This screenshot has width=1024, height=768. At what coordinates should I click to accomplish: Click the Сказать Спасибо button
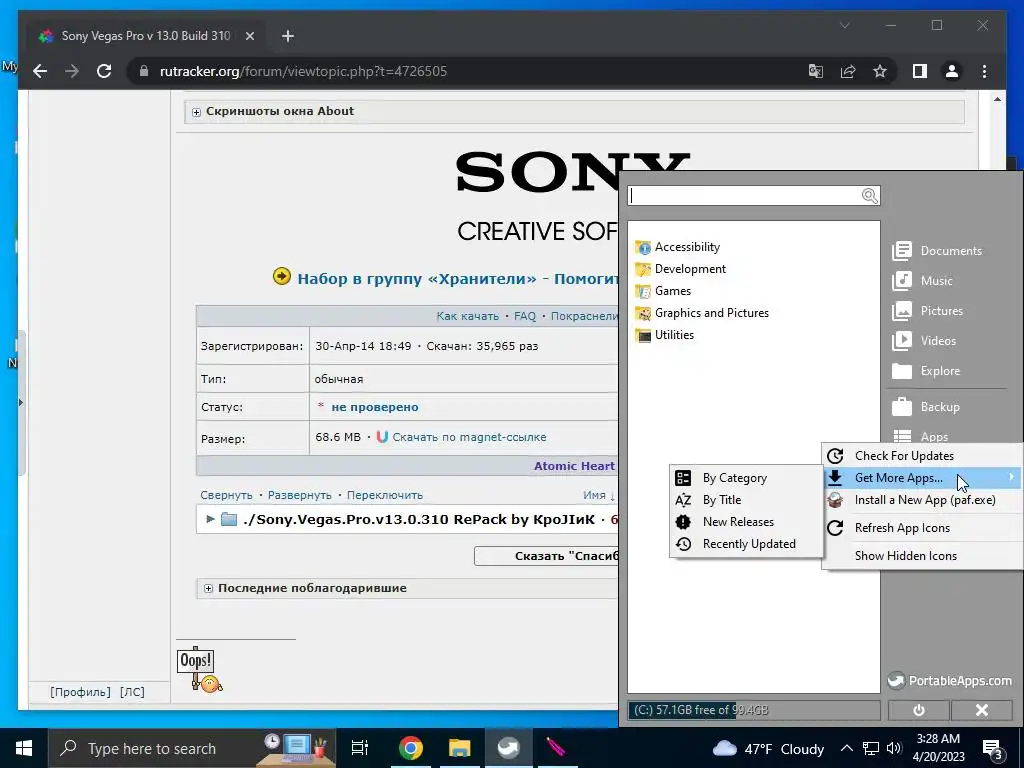point(546,556)
